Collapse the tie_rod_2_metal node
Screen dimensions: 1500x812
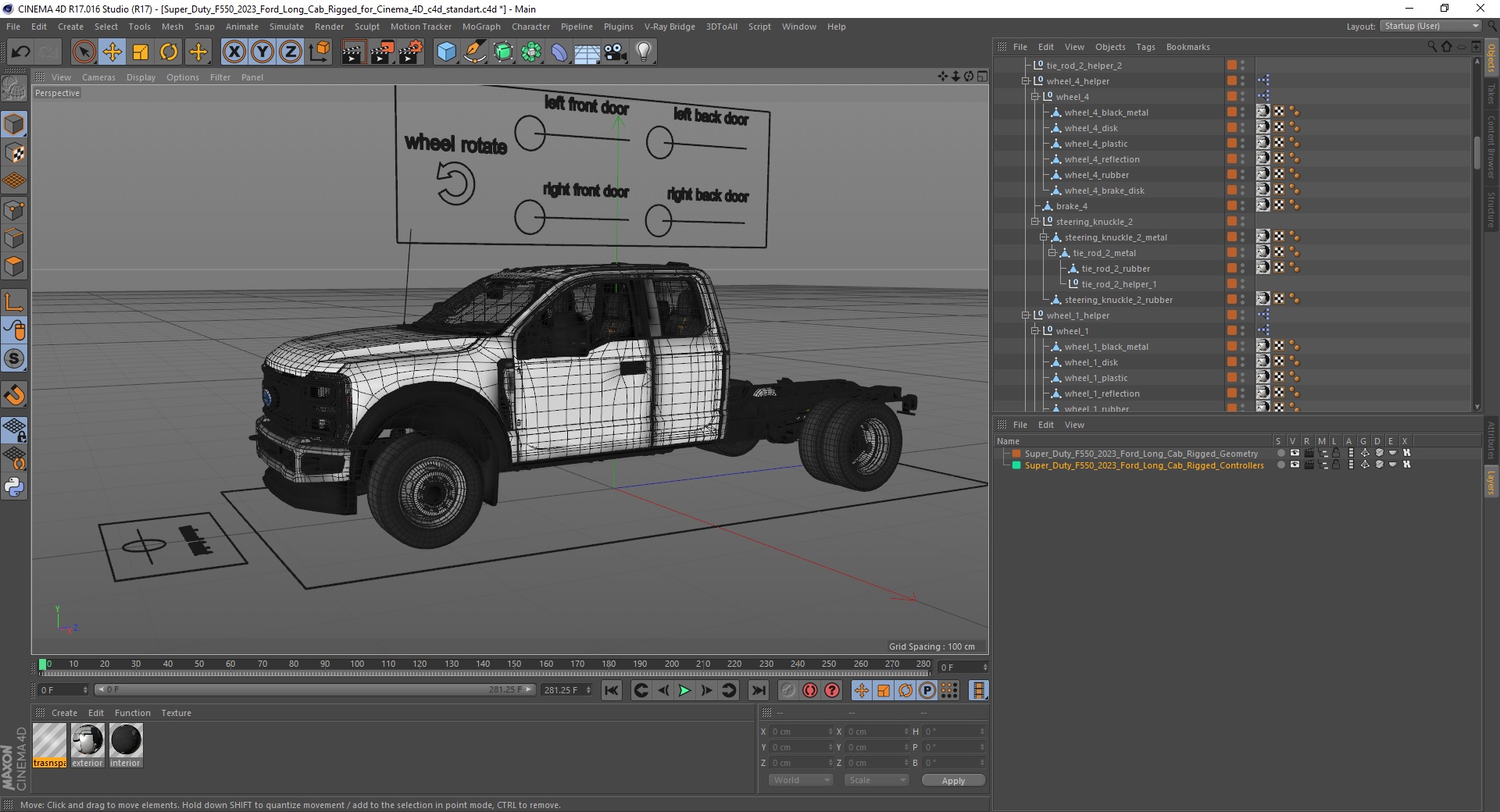(1052, 253)
